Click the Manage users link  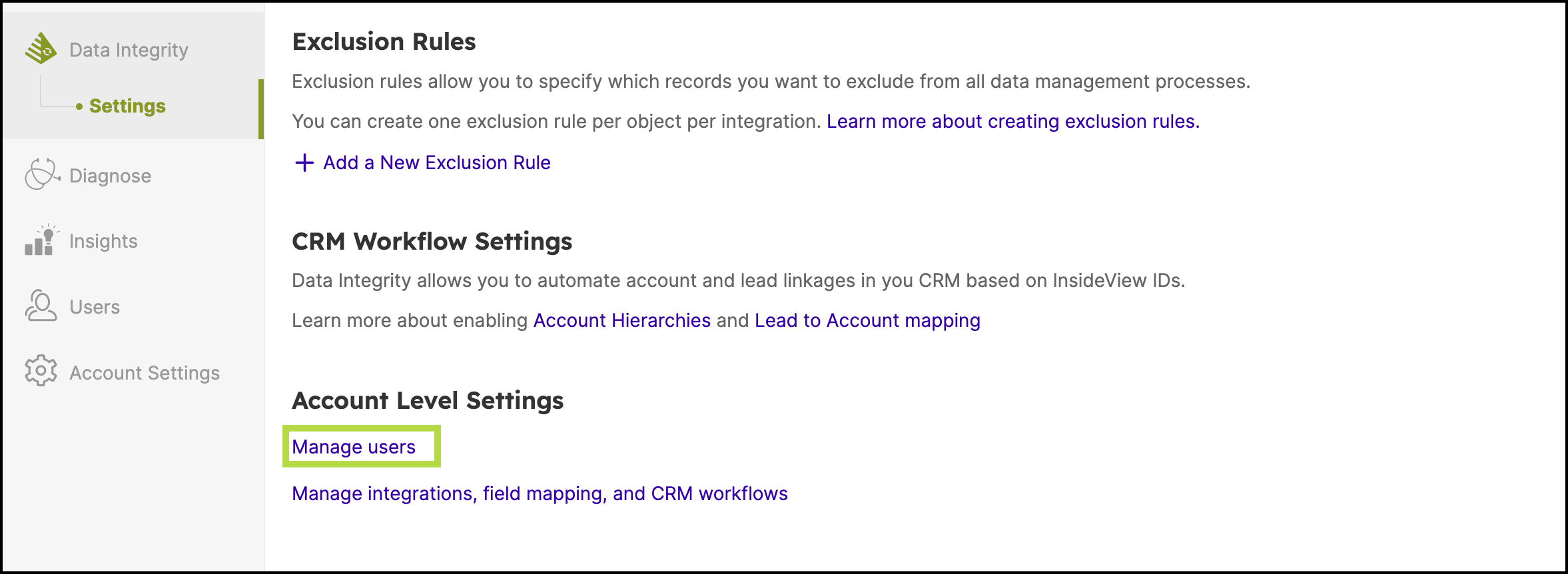[x=354, y=447]
